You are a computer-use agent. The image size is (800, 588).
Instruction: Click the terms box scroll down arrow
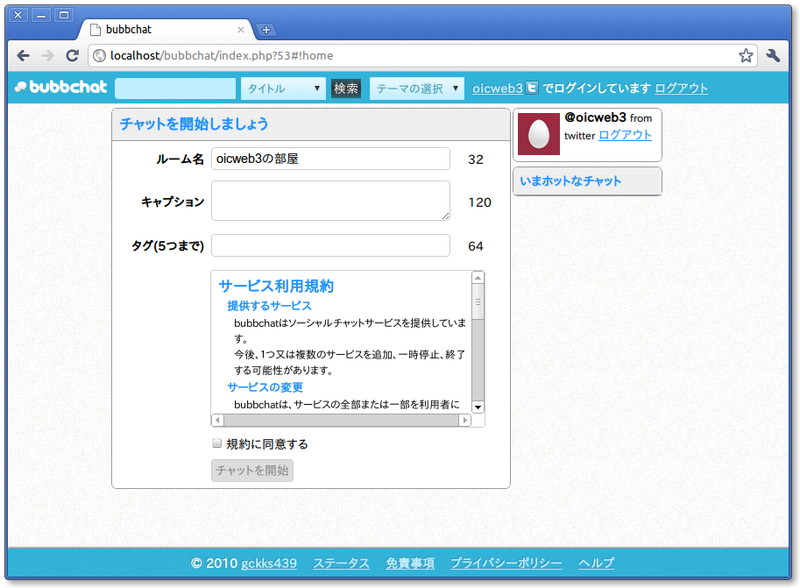point(478,407)
